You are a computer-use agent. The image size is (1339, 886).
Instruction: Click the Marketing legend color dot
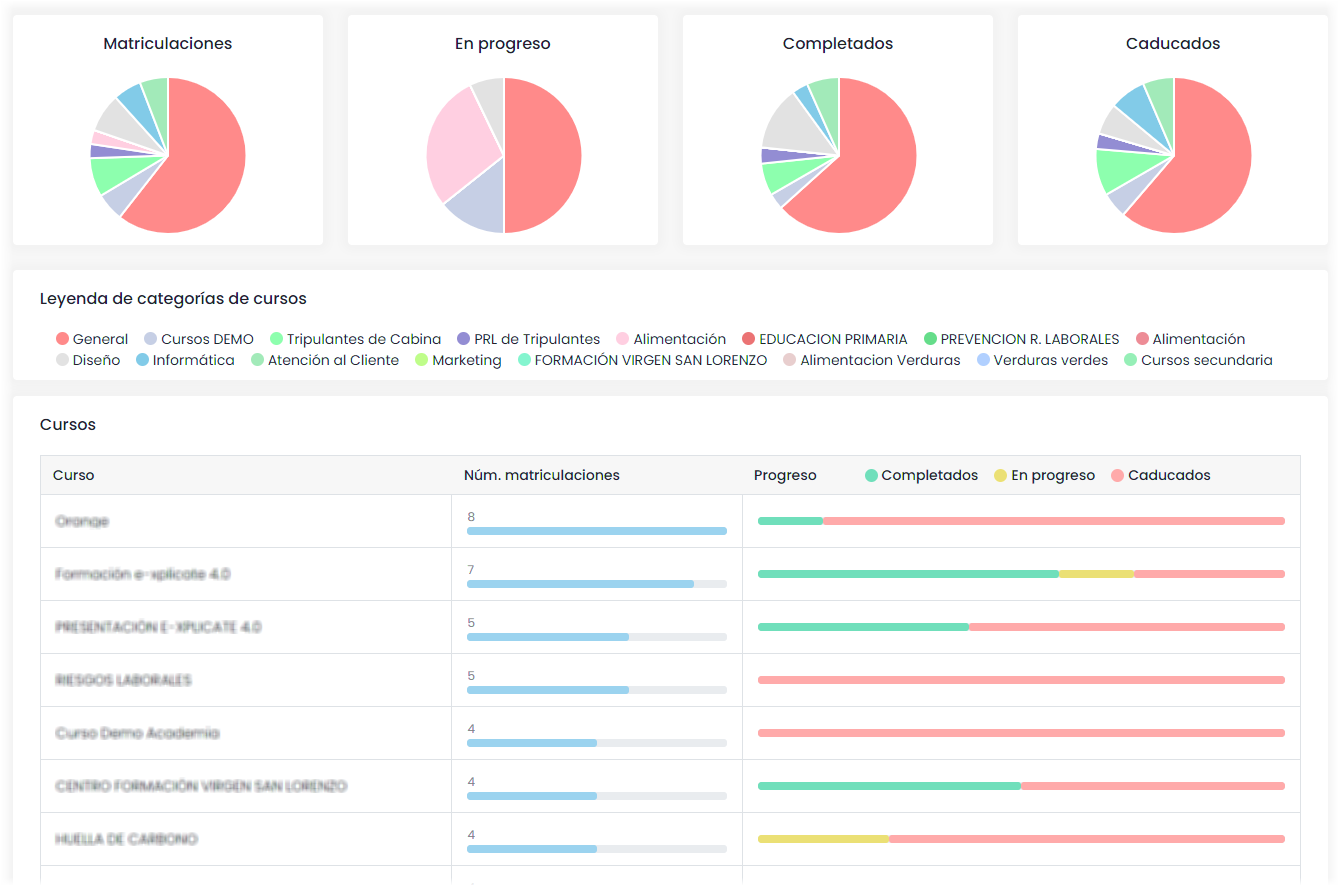(422, 360)
